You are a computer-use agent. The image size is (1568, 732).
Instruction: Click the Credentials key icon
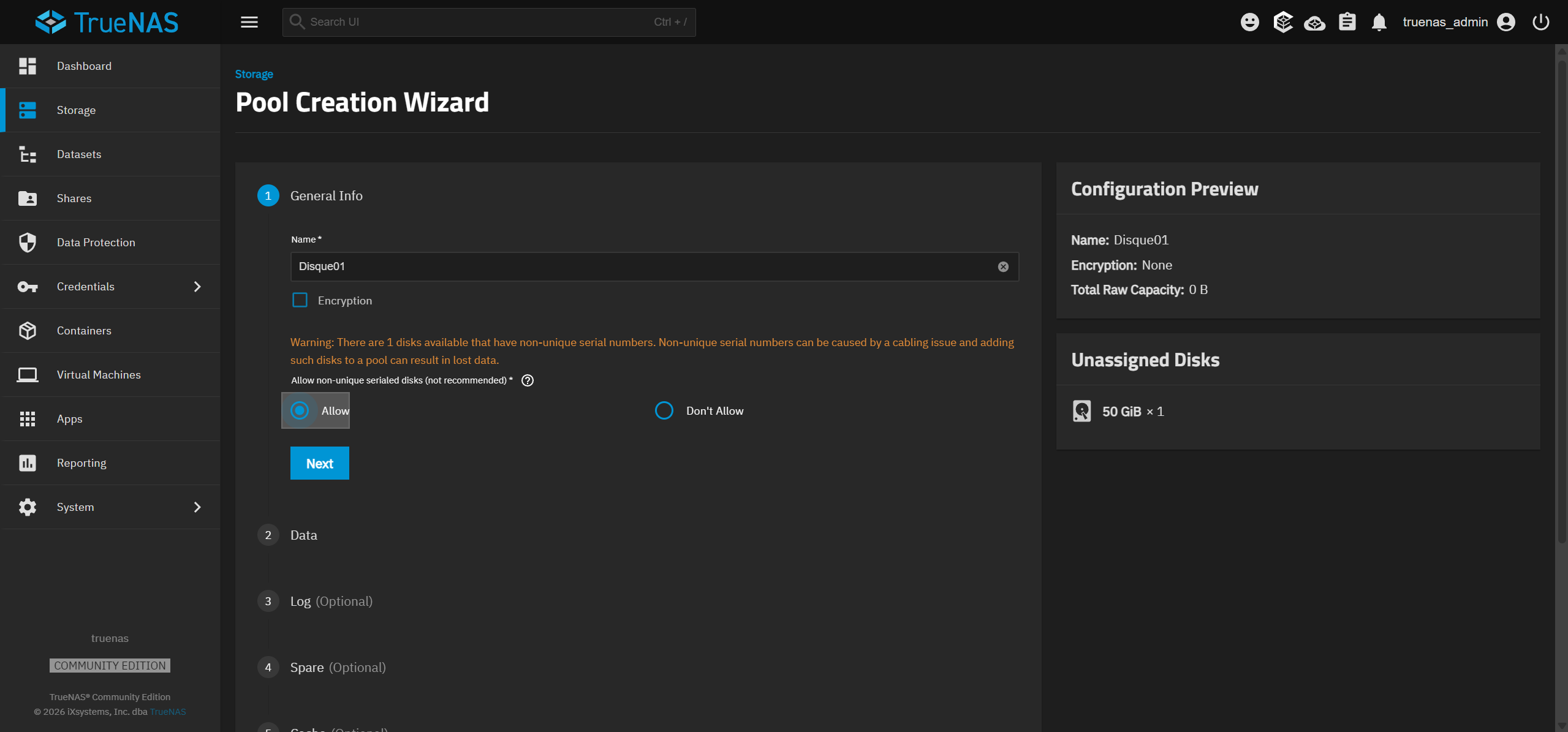click(28, 287)
